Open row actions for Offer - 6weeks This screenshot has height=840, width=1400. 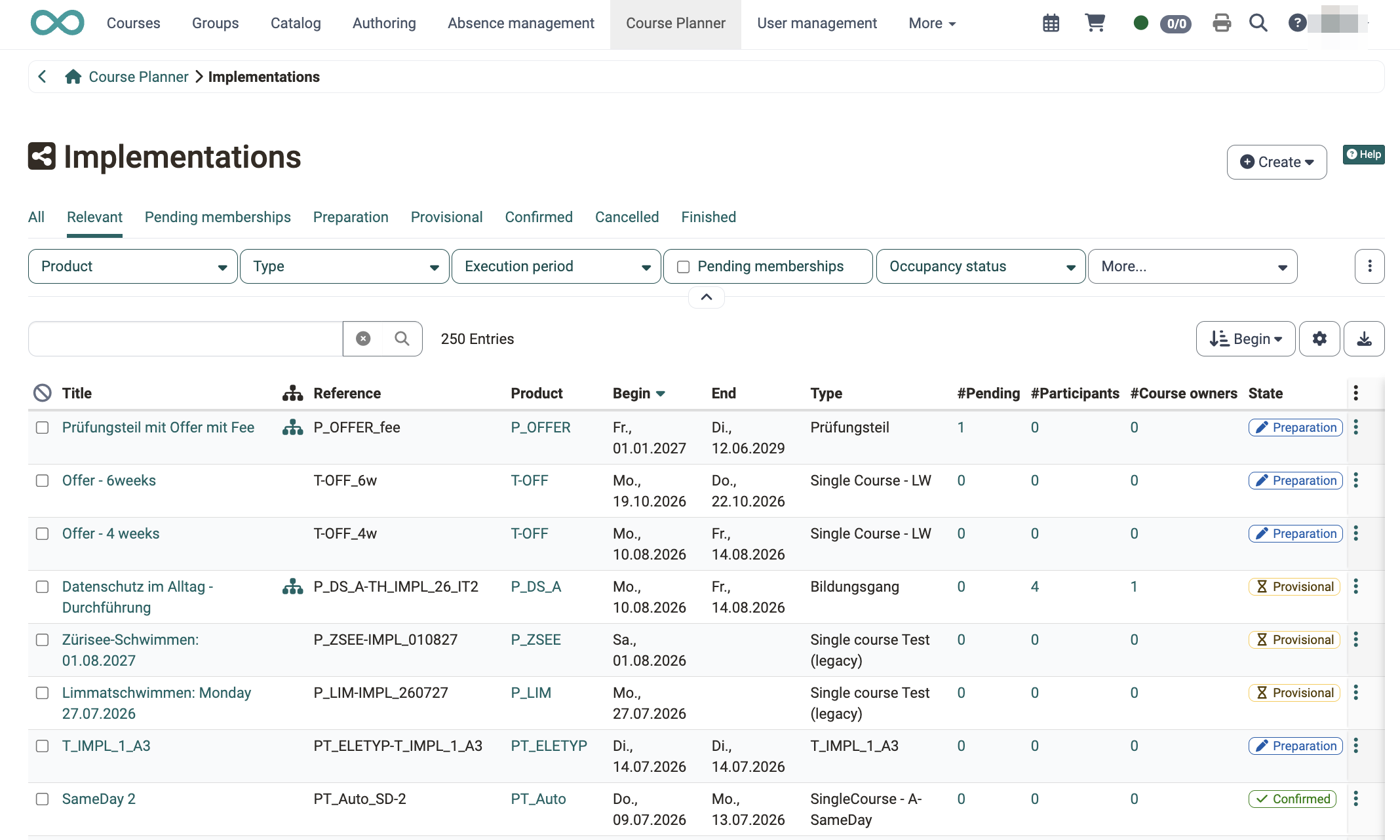pyautogui.click(x=1355, y=480)
